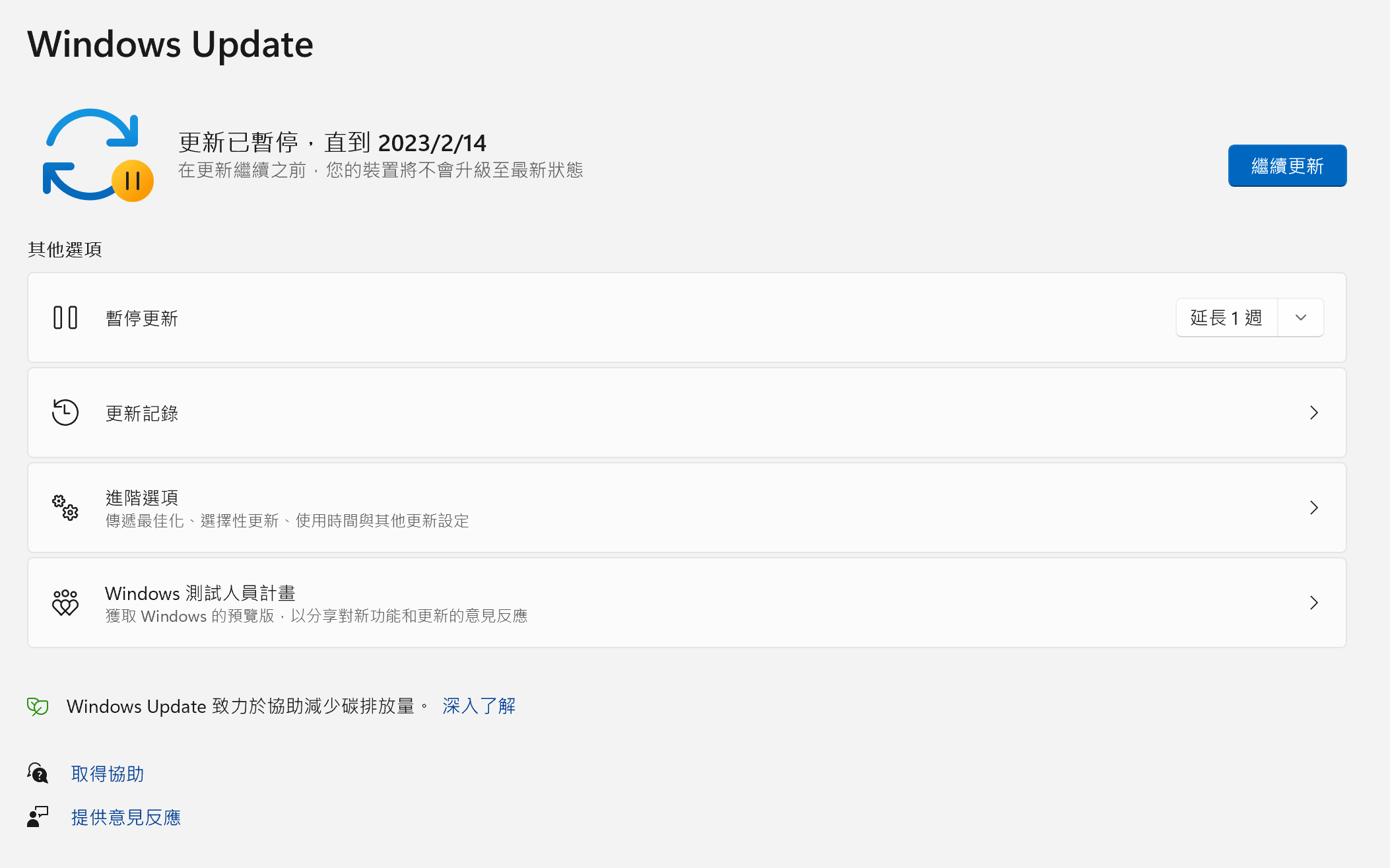Click the pause bars icon beside 暫停更新
The image size is (1390, 868).
pyautogui.click(x=65, y=317)
